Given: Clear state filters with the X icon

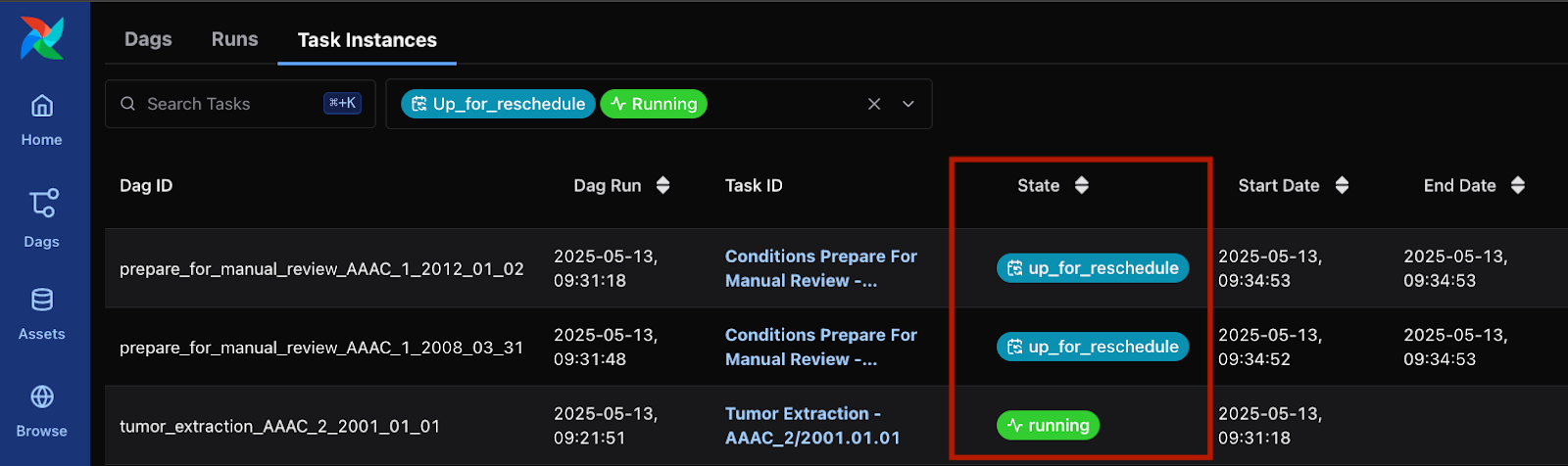Looking at the screenshot, I should click(x=874, y=104).
